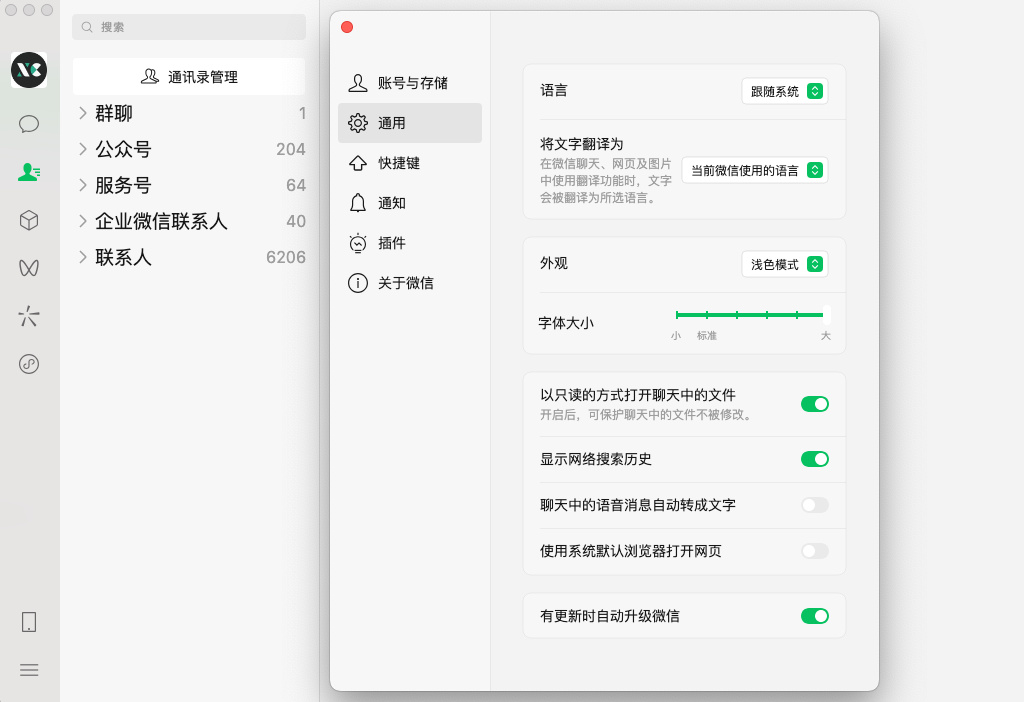This screenshot has height=702, width=1024.
Task: Expand the 群聊 contact group
Action: click(83, 113)
